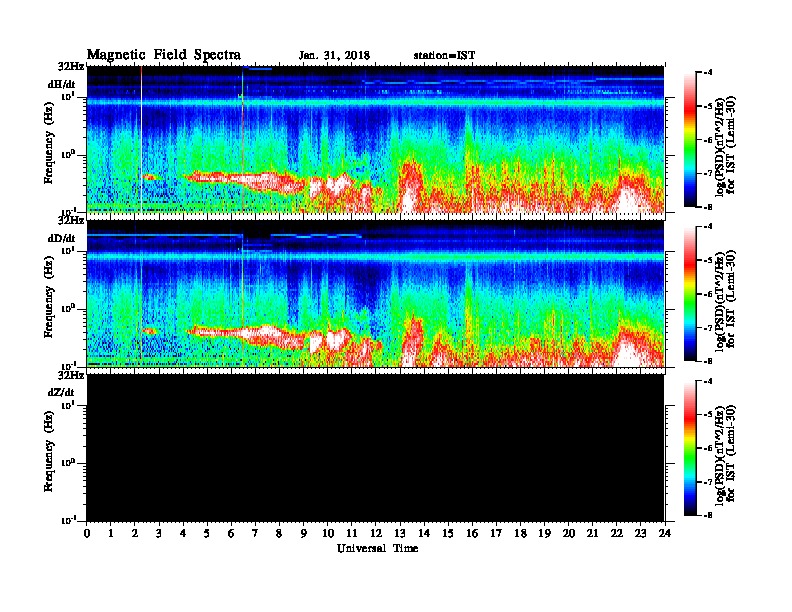The image size is (792, 612).
Task: Click the hour 23 tick label on the time axis
Action: (640, 533)
